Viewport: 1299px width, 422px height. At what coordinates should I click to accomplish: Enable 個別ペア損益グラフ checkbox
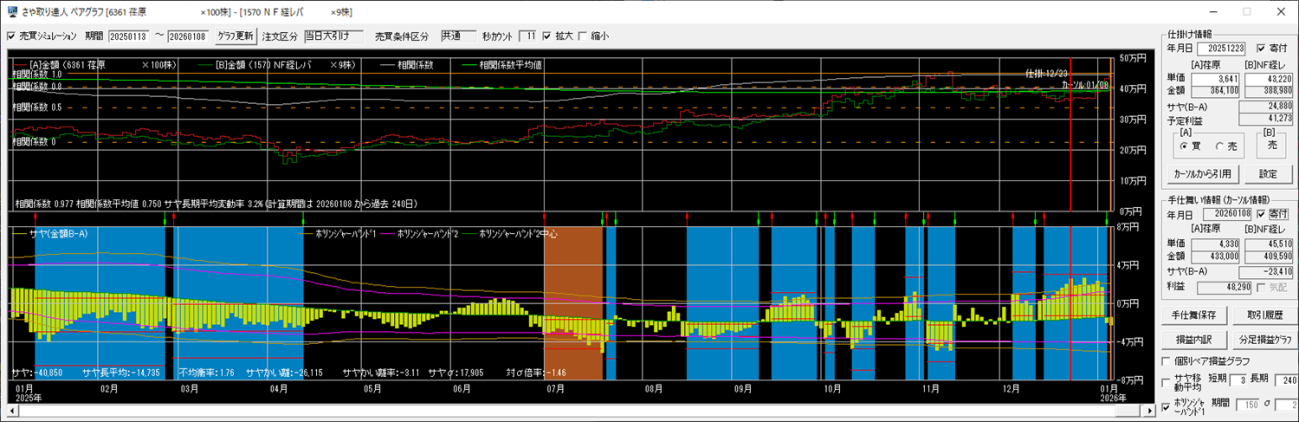click(1166, 360)
